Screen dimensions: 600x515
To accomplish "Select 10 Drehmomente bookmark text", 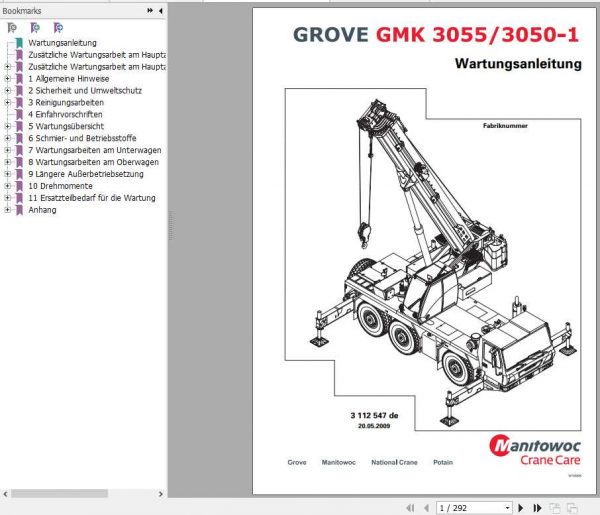I will [60, 186].
